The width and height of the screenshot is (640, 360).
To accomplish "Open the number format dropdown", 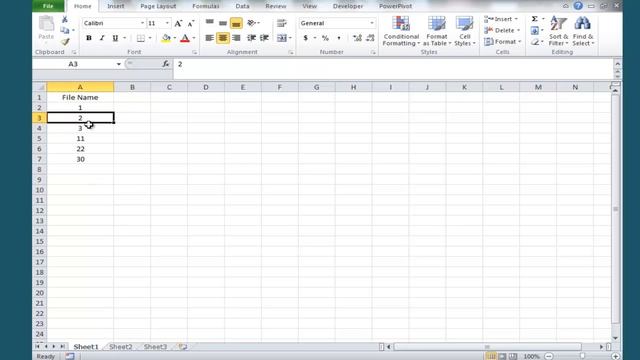I will pyautogui.click(x=372, y=23).
